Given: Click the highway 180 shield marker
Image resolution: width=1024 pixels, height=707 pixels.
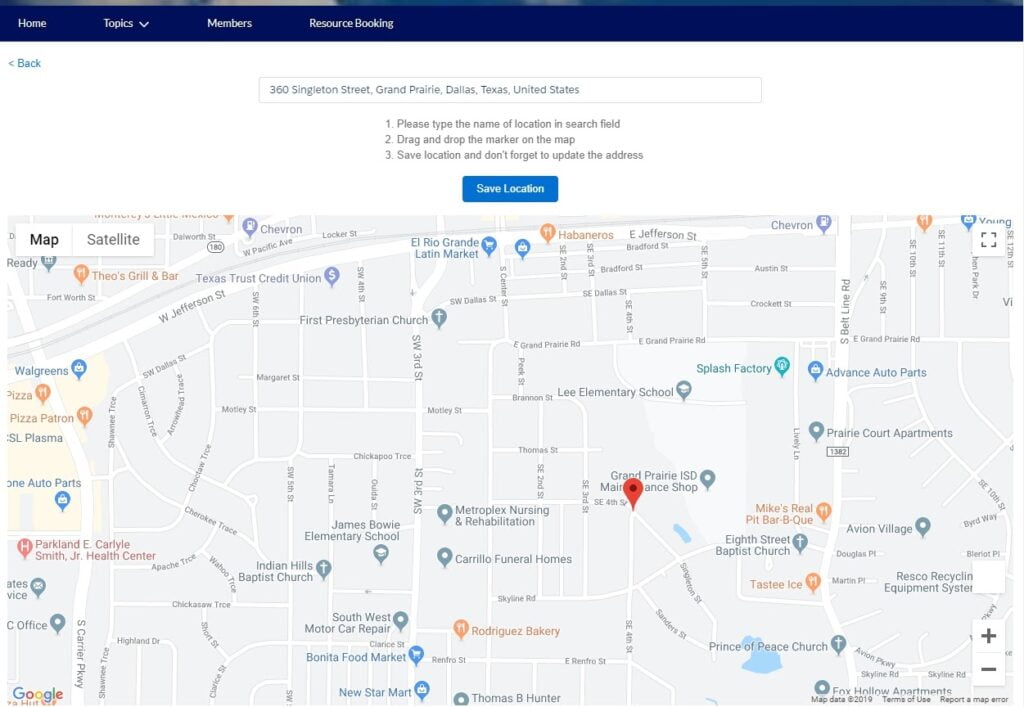Looking at the screenshot, I should (216, 247).
